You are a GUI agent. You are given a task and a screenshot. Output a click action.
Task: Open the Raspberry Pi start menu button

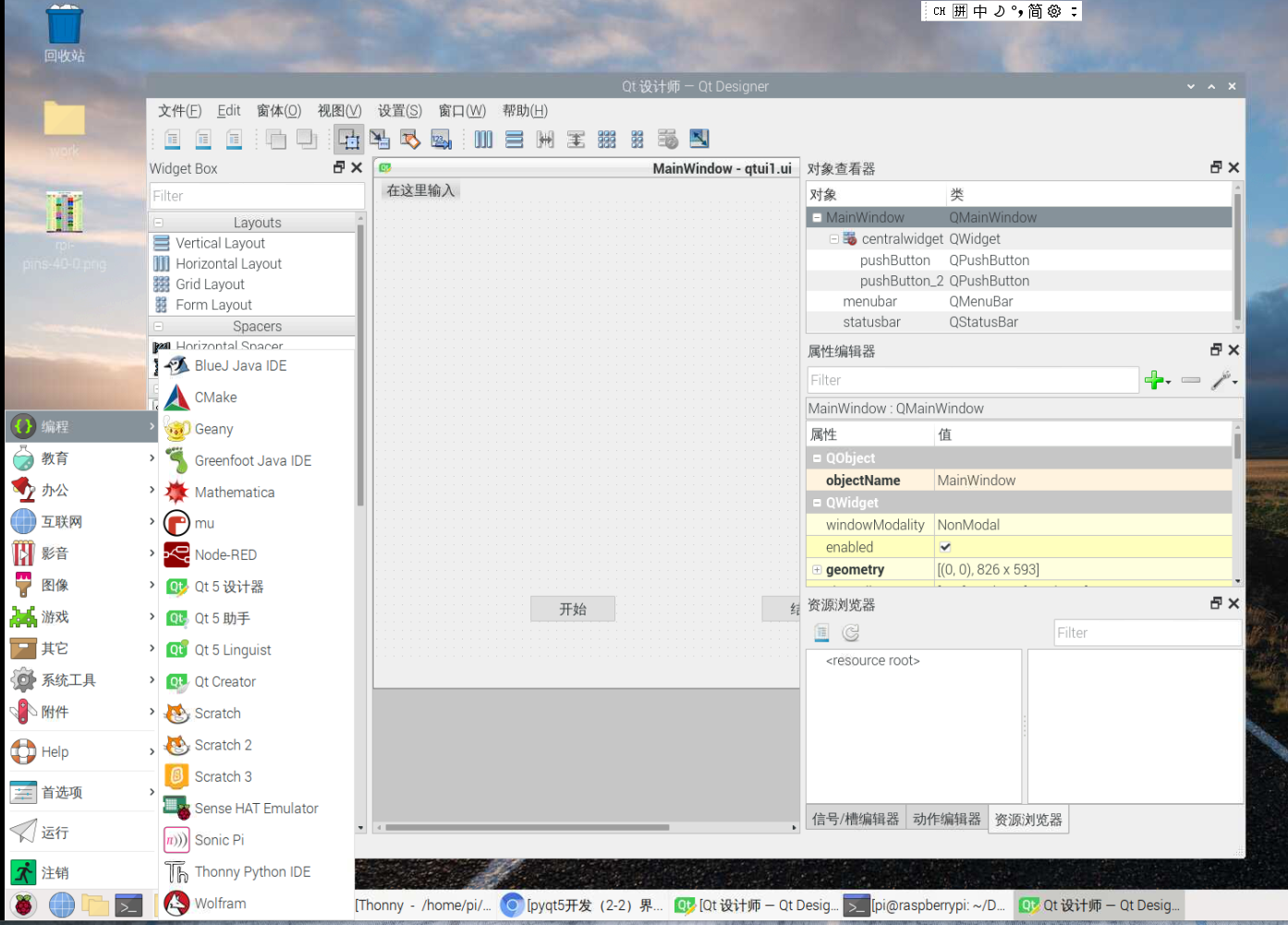pos(24,906)
